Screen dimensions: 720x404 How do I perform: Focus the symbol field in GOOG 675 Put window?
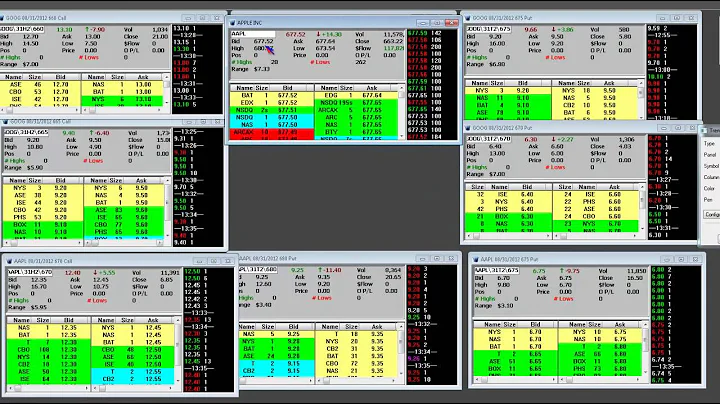pyautogui.click(x=489, y=29)
